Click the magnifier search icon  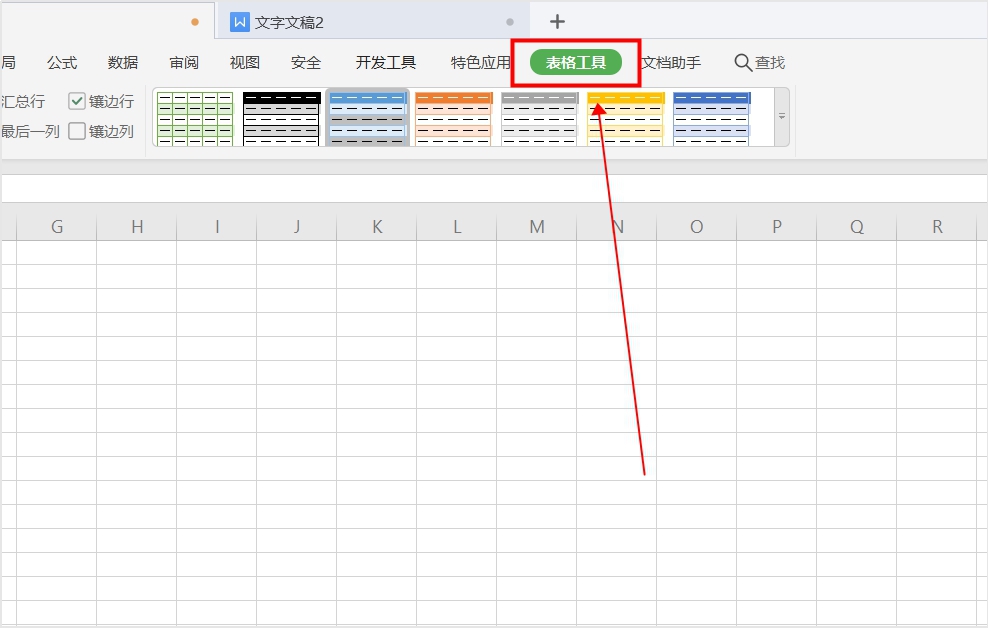tap(743, 62)
